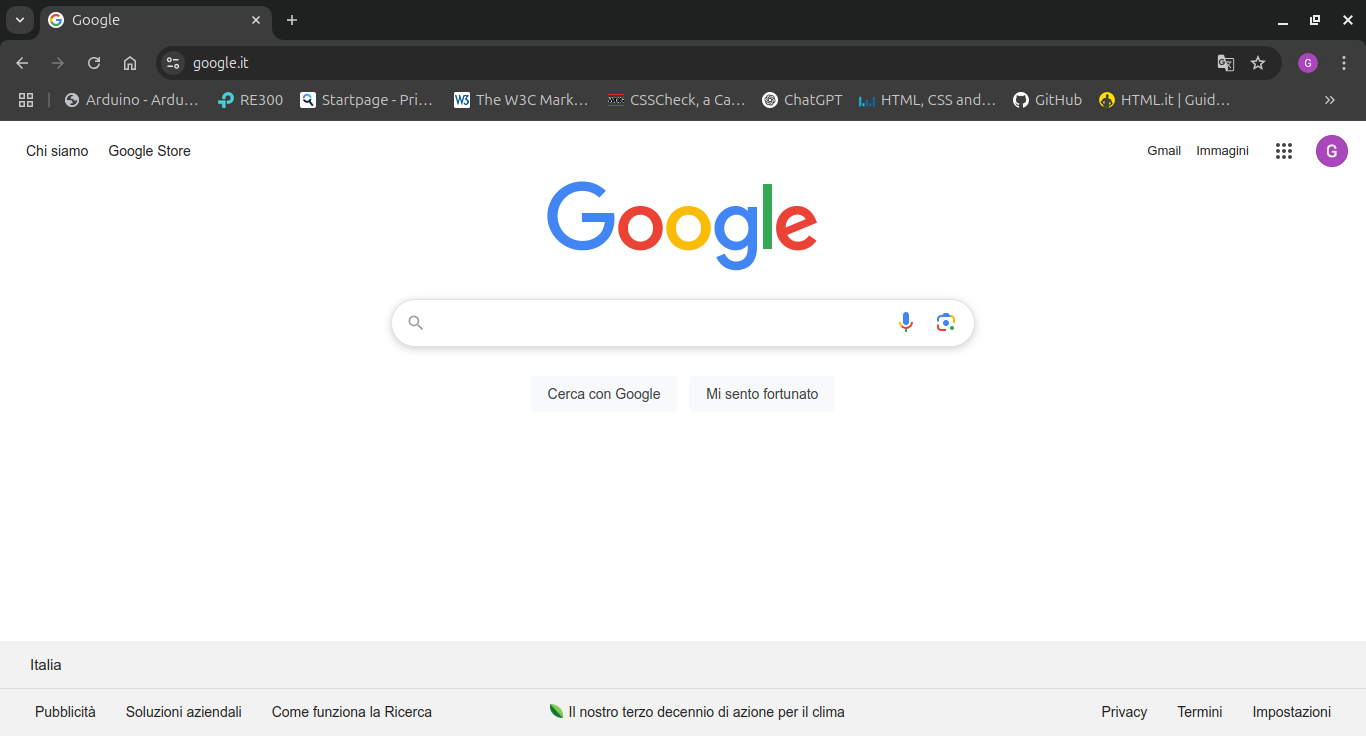Open the Soluzioni aziendali footer link

click(x=184, y=712)
